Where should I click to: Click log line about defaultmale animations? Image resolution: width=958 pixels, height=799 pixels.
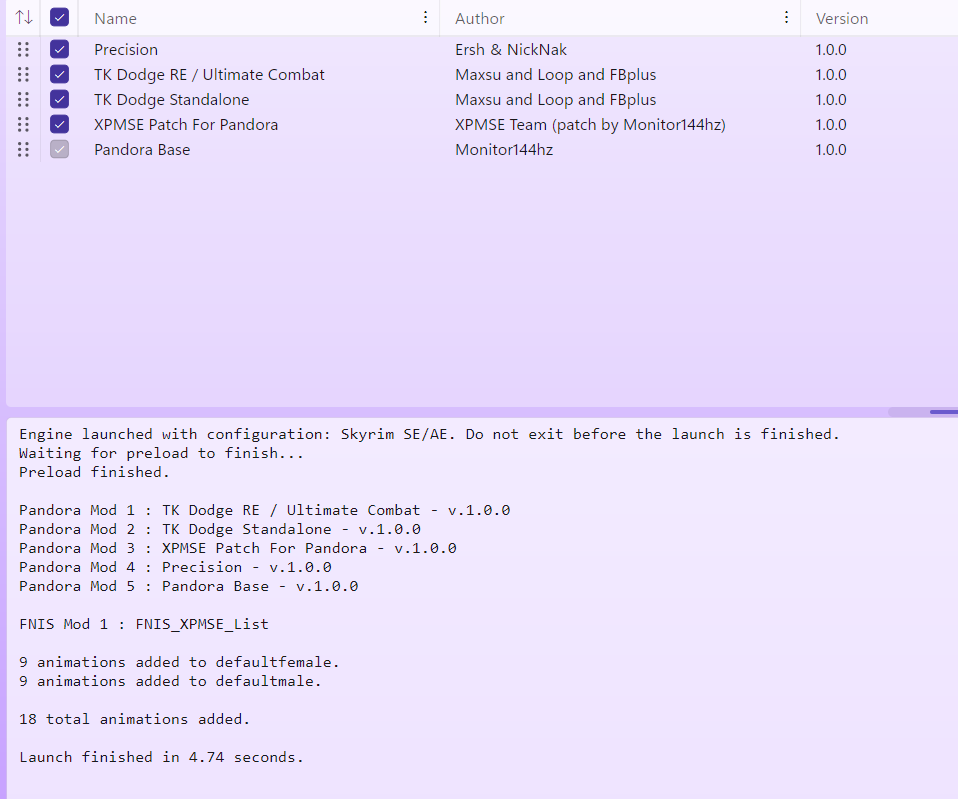[170, 680]
